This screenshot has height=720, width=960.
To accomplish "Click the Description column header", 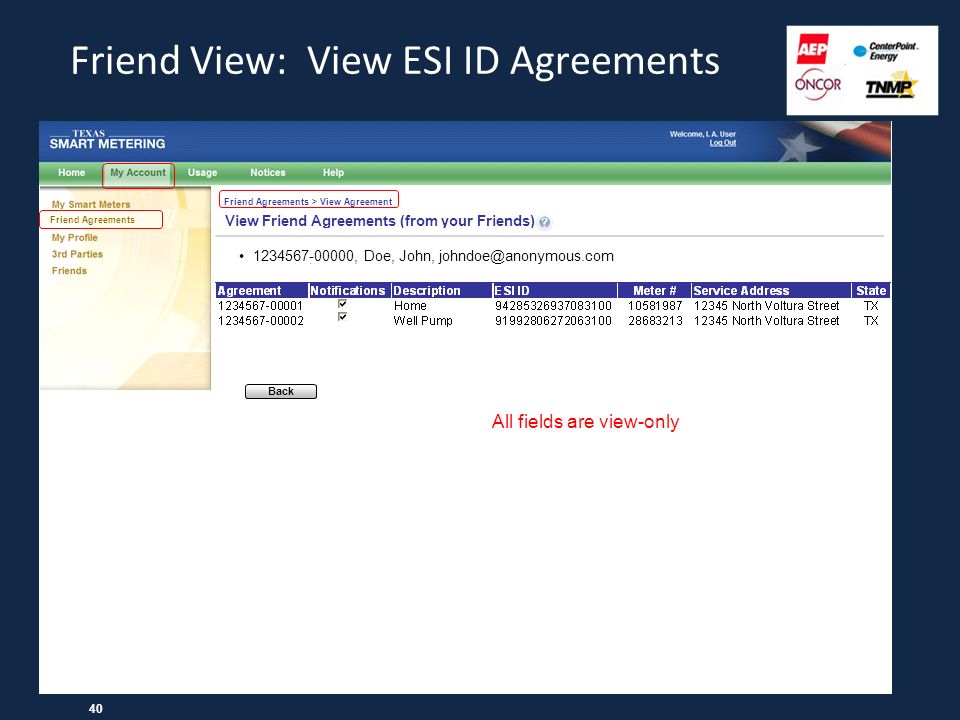I will pyautogui.click(x=442, y=290).
